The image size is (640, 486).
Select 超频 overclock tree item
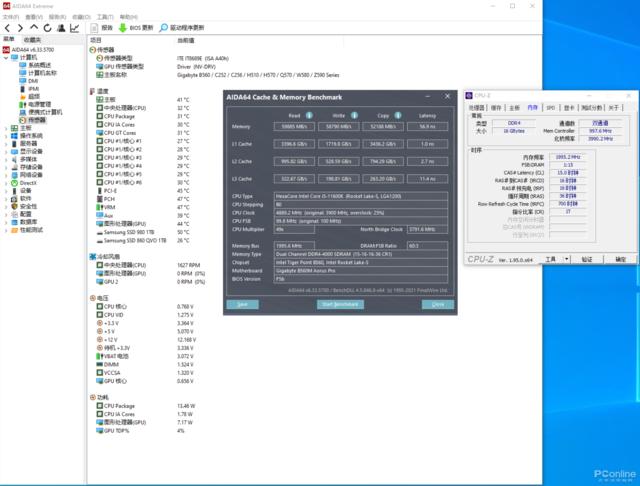coord(30,96)
